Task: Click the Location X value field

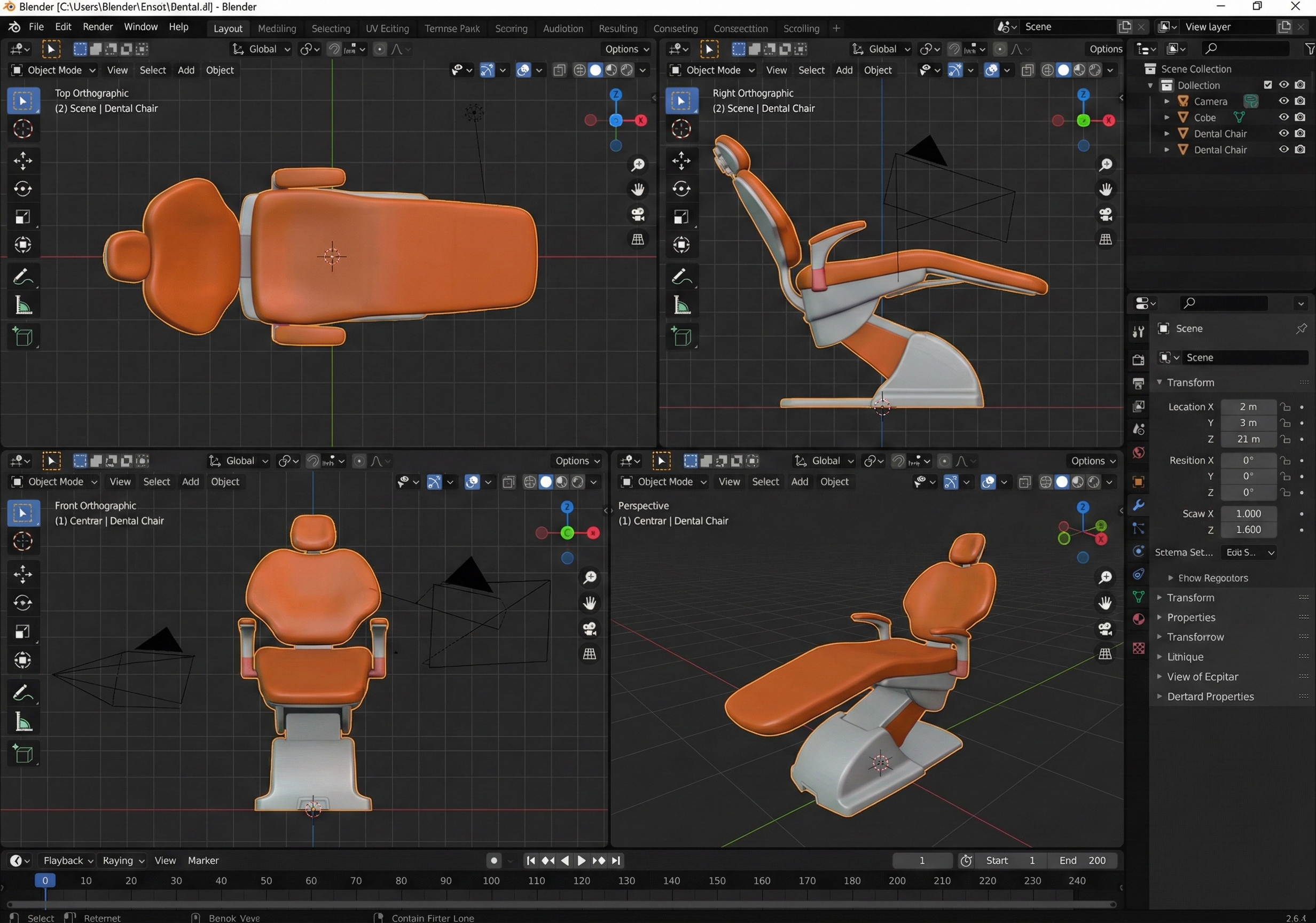Action: [1247, 406]
